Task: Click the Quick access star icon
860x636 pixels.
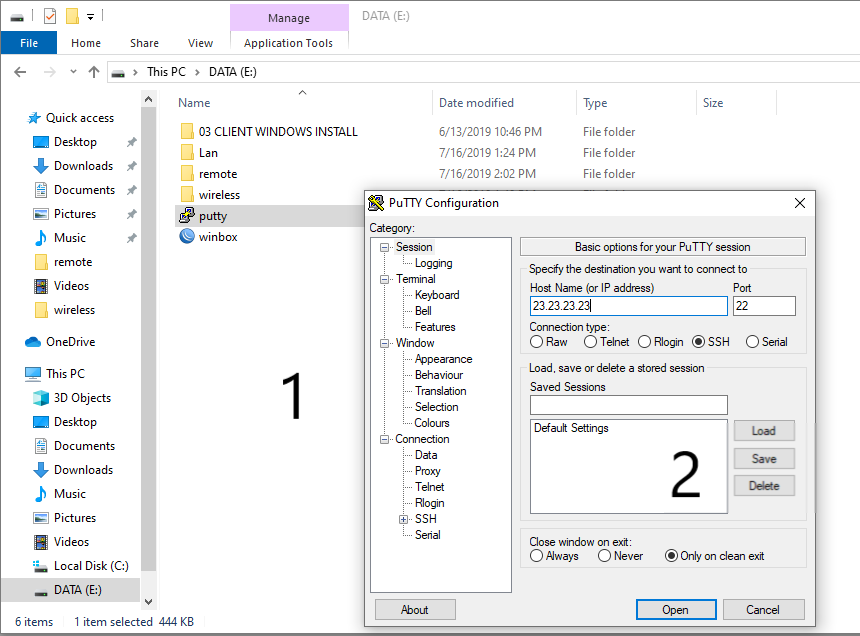Action: pyautogui.click(x=34, y=118)
